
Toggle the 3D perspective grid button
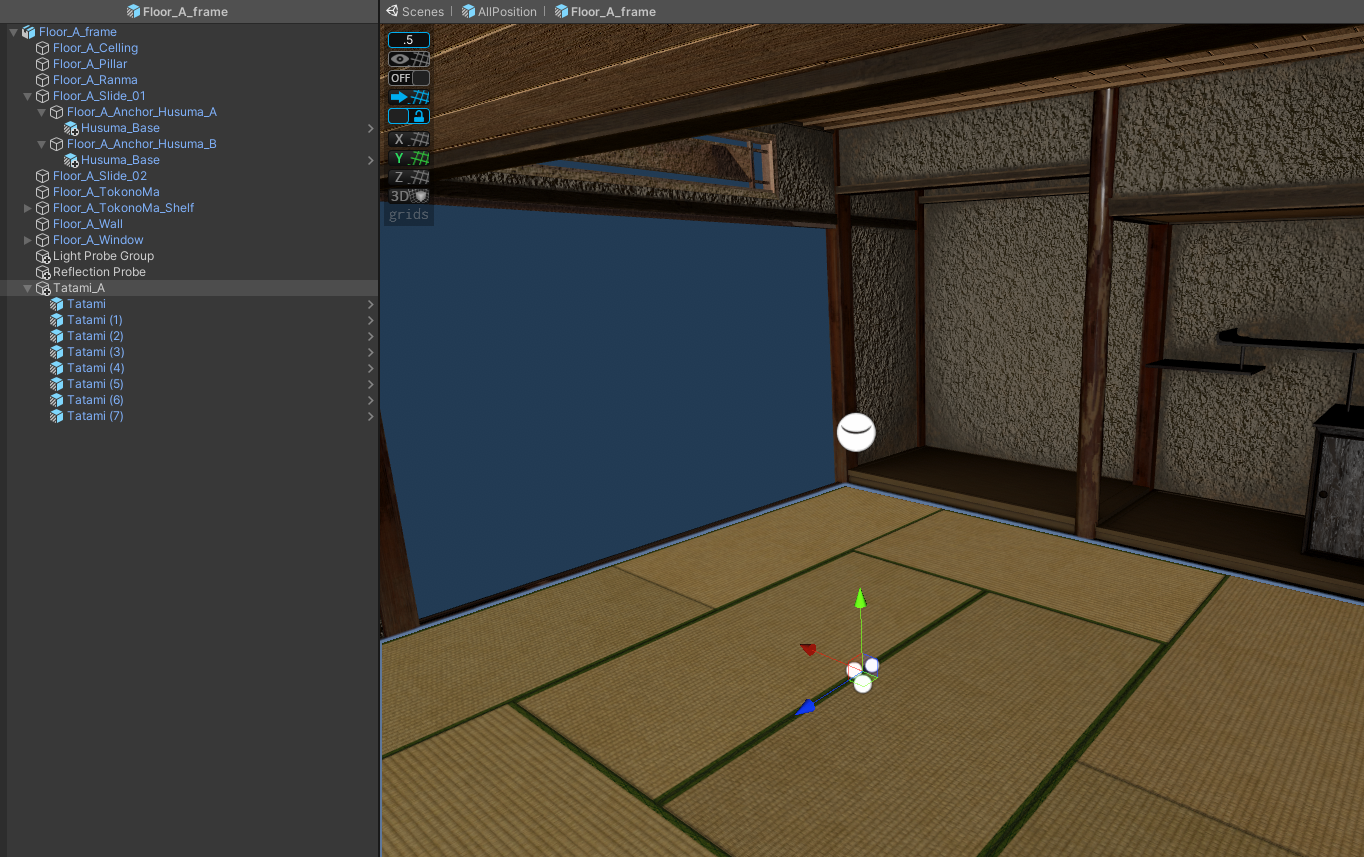[x=409, y=197]
